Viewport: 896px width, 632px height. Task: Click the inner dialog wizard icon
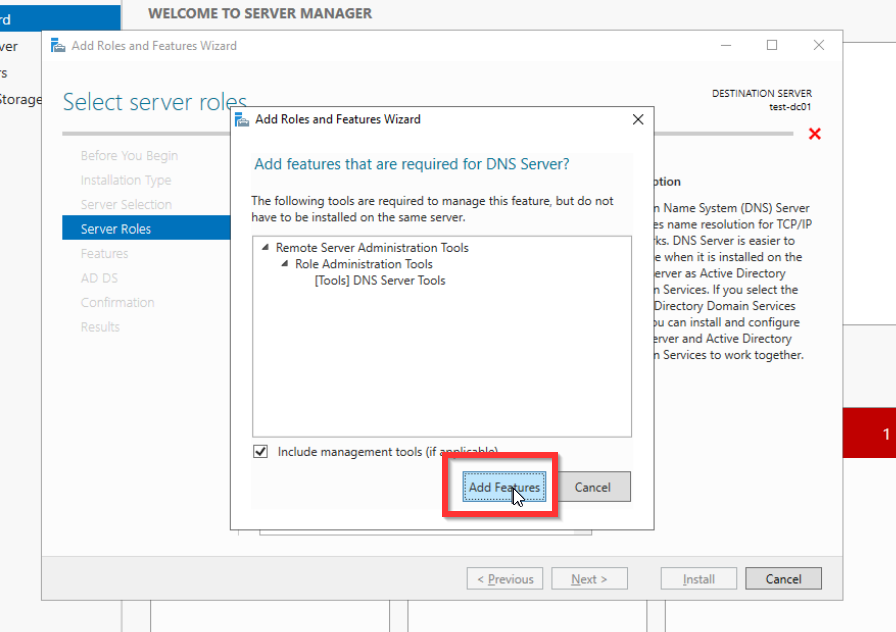(x=242, y=119)
